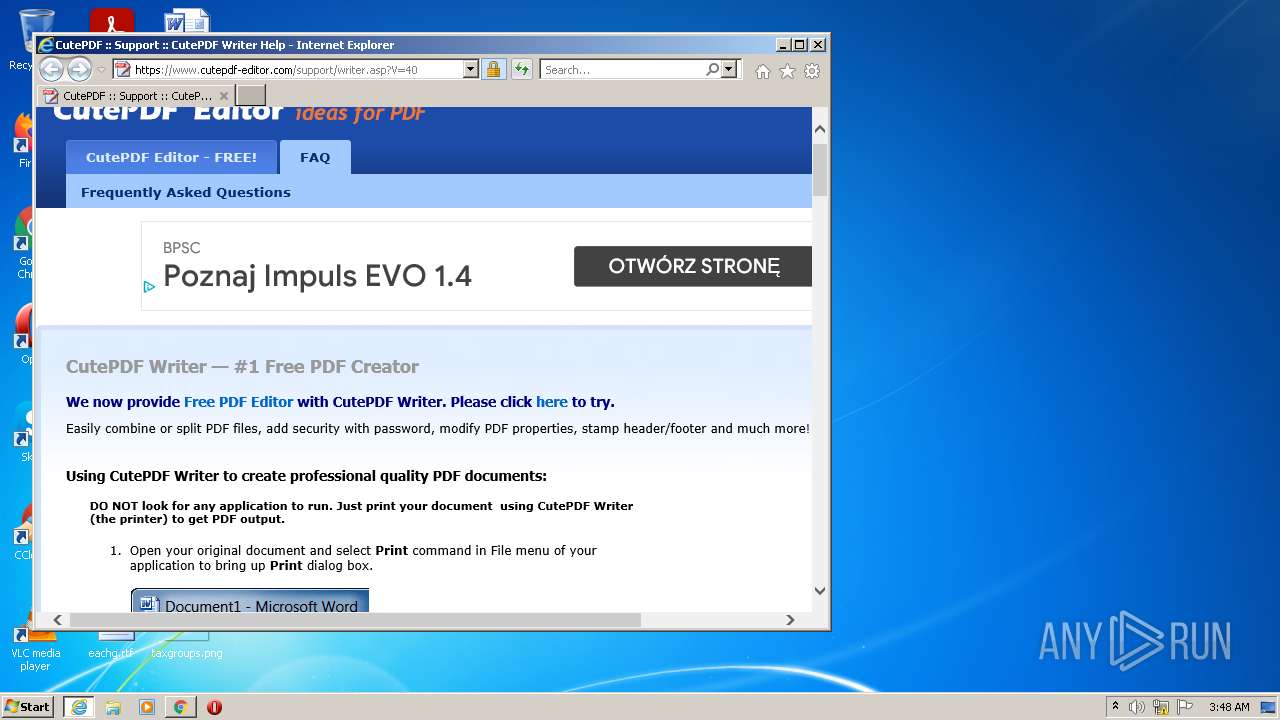Click the red stop-sign taskbar icon

(214, 707)
